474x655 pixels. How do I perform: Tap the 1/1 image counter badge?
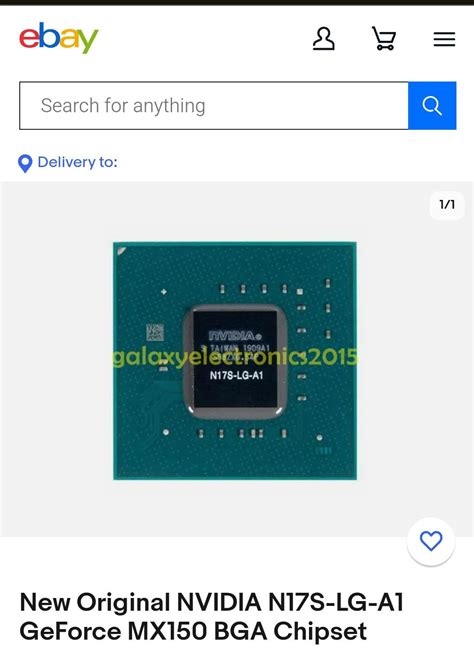447,205
